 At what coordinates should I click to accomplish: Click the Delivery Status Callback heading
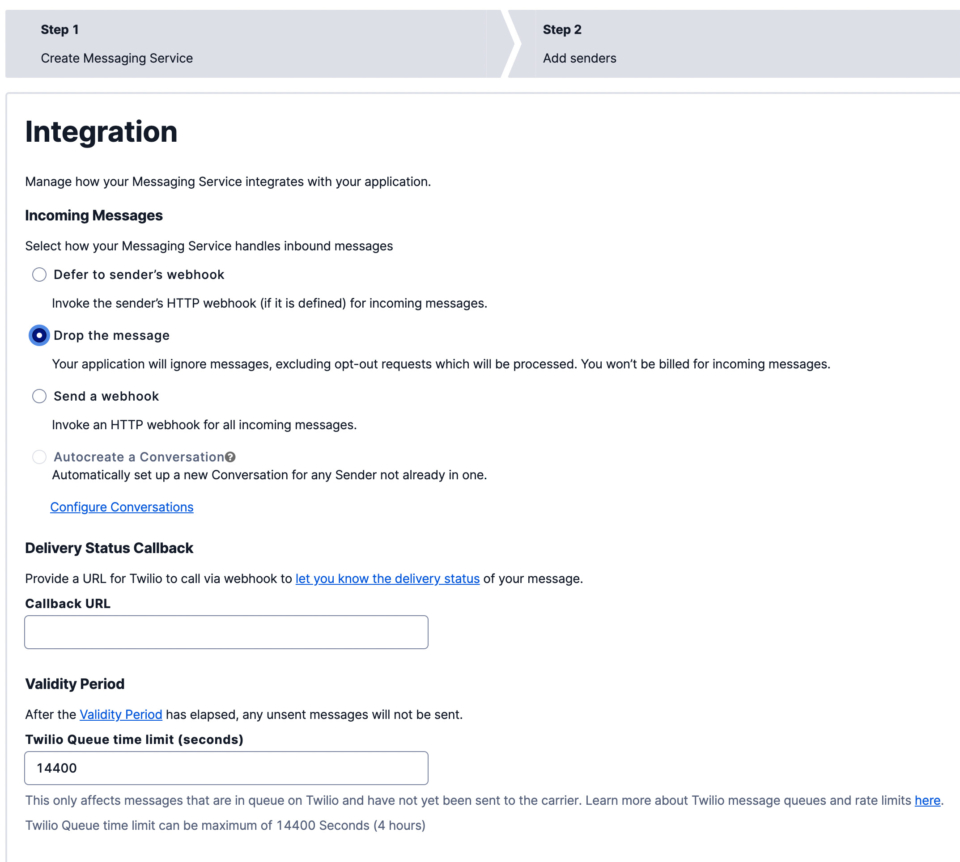(x=109, y=548)
